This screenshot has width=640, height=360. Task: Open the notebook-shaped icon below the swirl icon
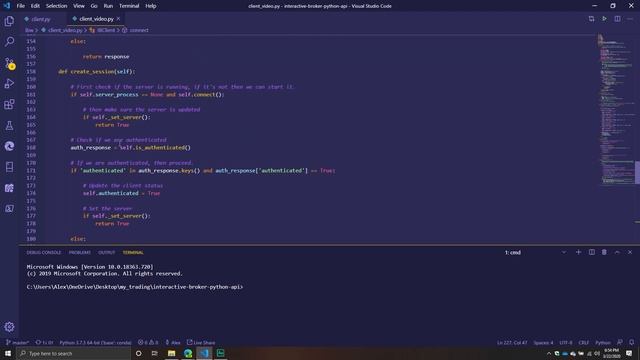(x=9, y=167)
